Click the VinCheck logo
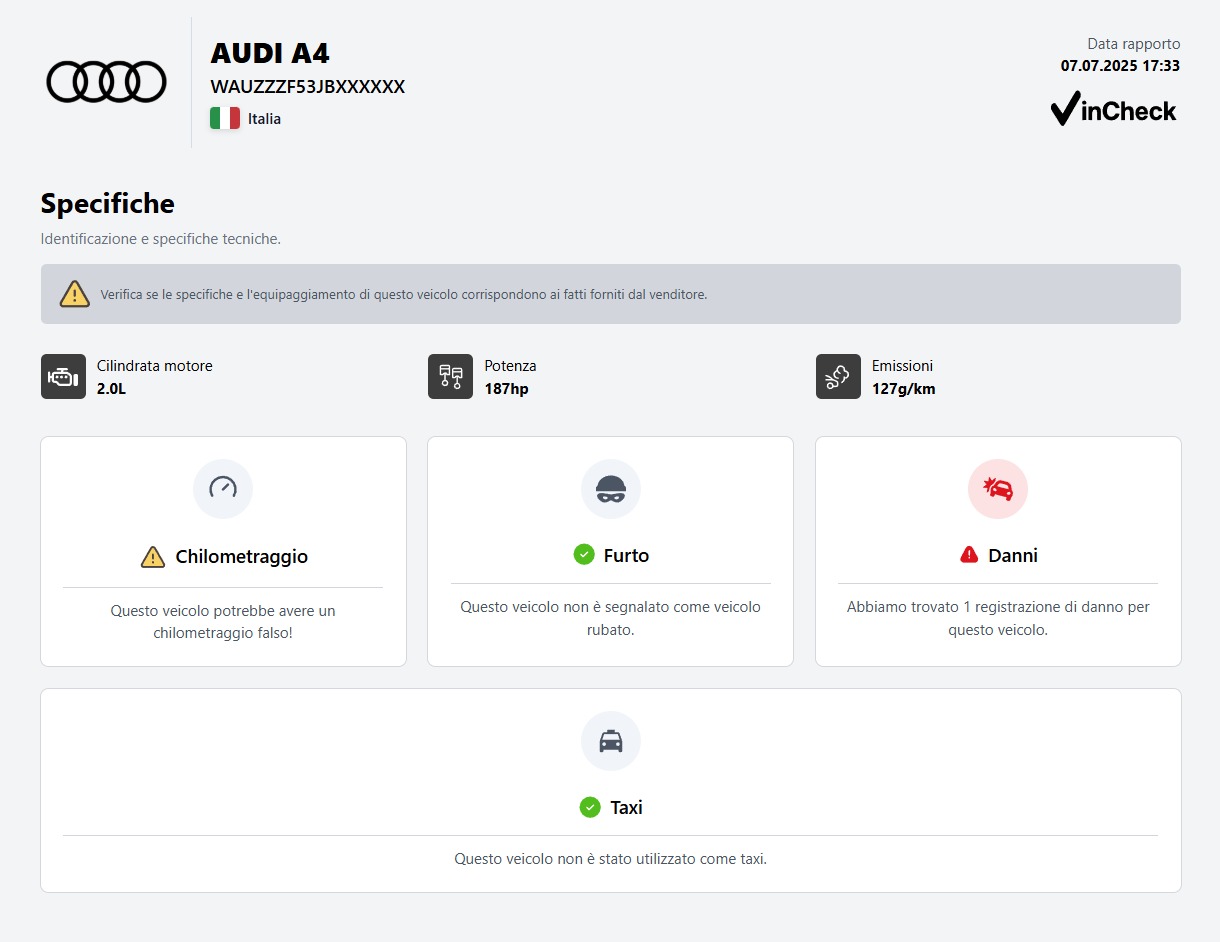 coord(1114,109)
